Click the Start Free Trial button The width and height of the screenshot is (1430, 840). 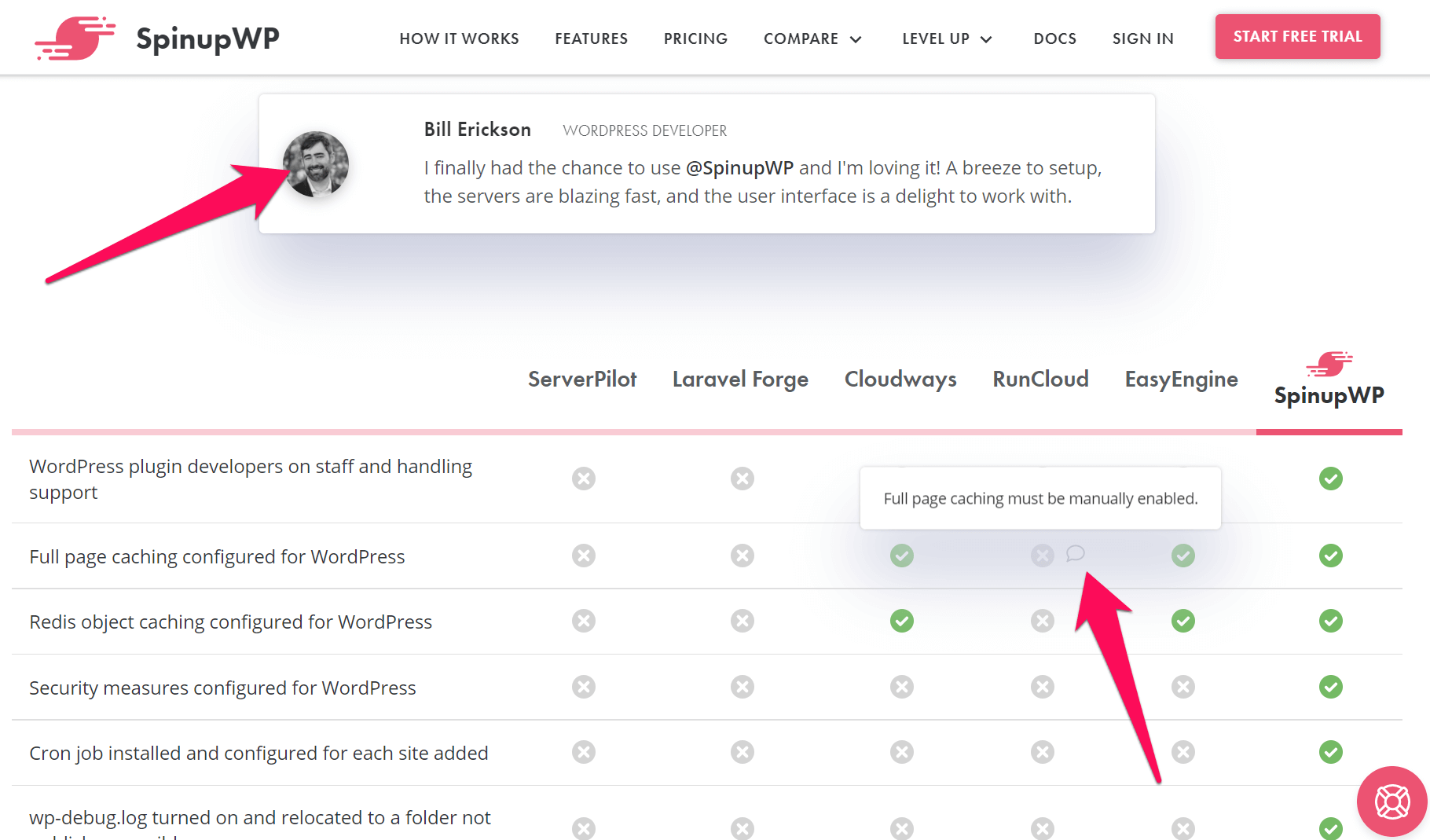(1297, 36)
